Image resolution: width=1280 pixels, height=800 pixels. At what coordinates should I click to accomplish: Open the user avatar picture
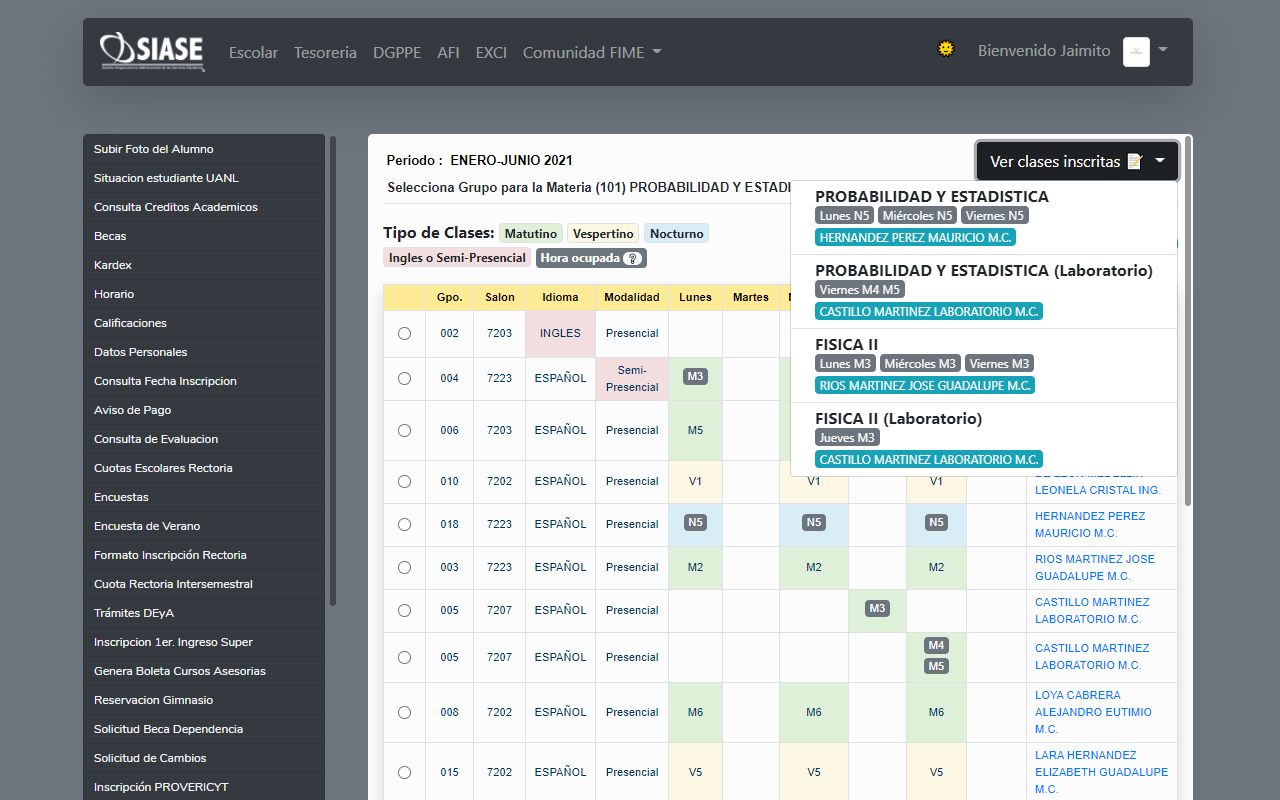pyautogui.click(x=1136, y=52)
